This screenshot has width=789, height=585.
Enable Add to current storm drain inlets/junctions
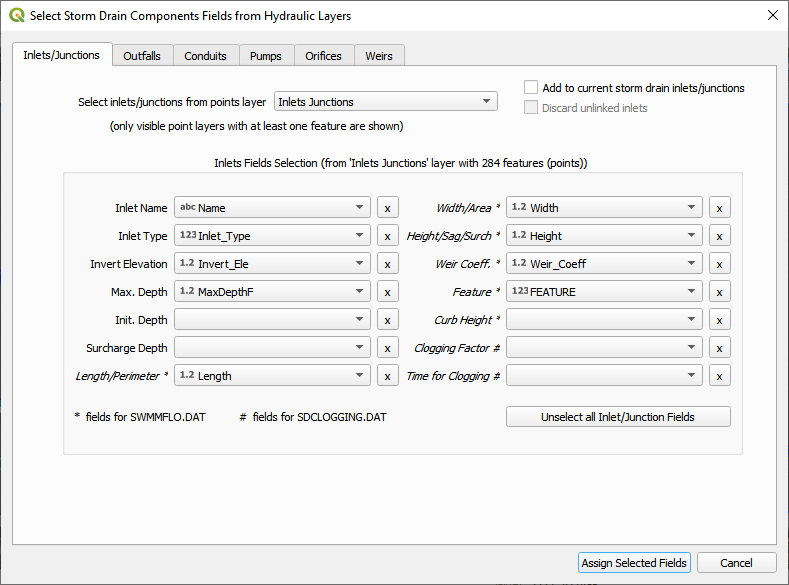coord(532,88)
